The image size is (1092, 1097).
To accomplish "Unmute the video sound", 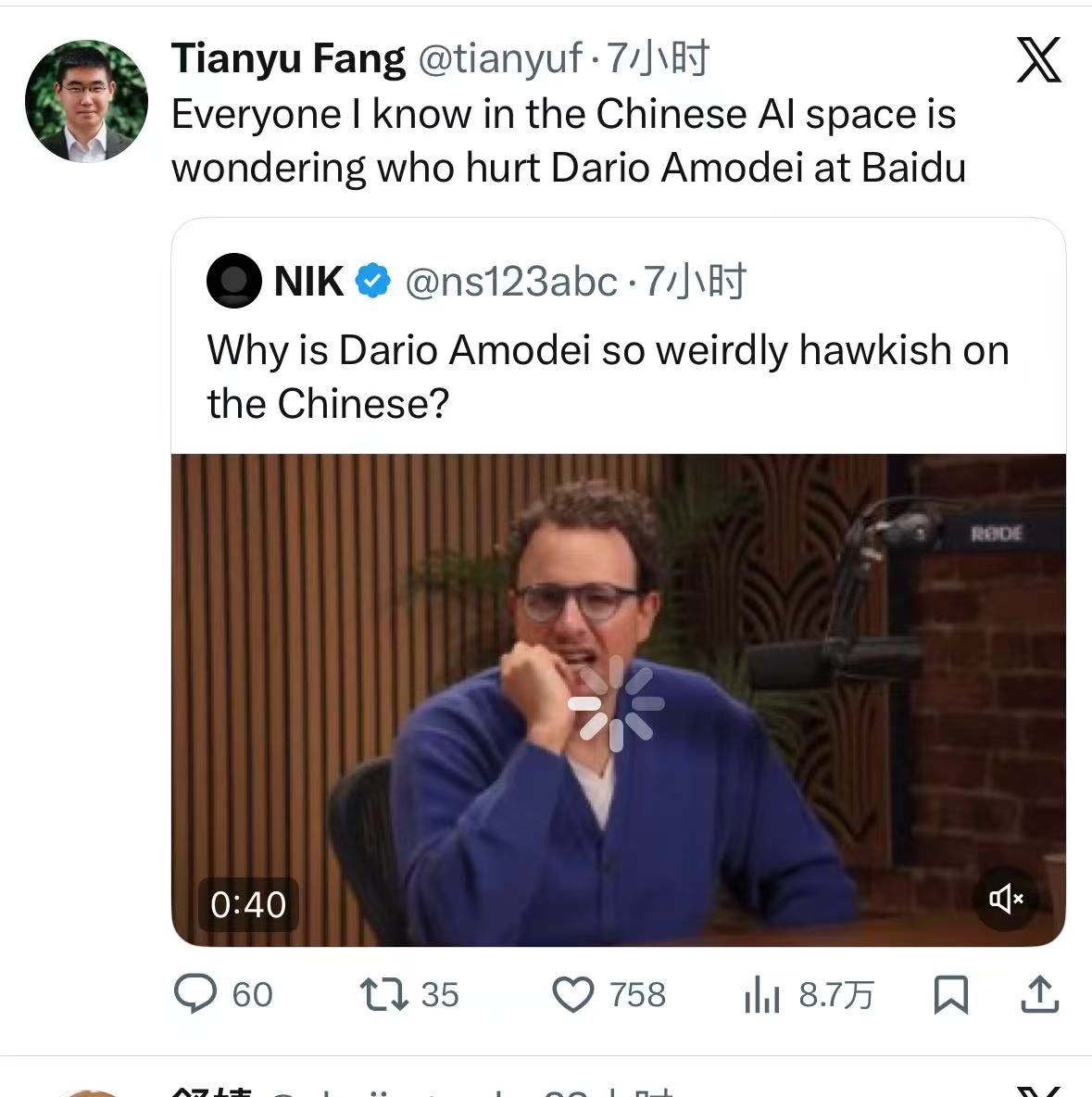I will 1006,899.
